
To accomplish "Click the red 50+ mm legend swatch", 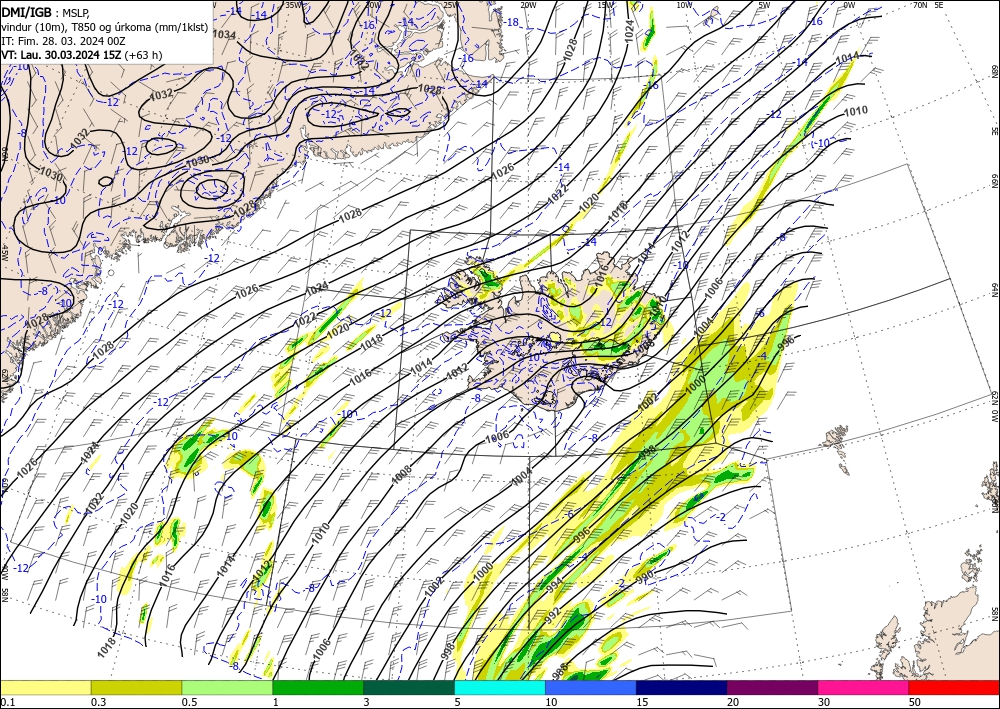I will point(954,687).
